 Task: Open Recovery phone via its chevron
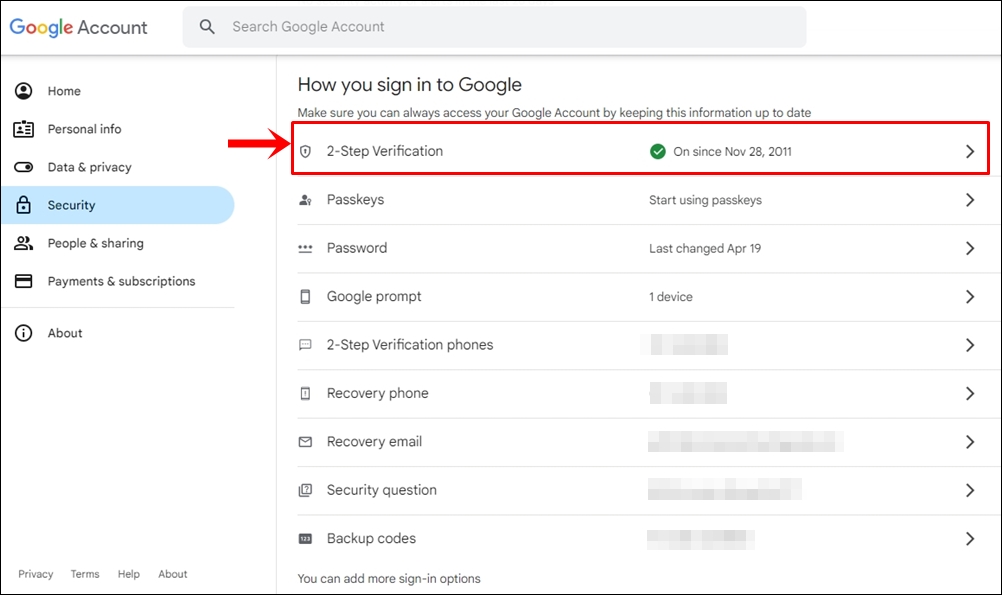[x=970, y=394]
